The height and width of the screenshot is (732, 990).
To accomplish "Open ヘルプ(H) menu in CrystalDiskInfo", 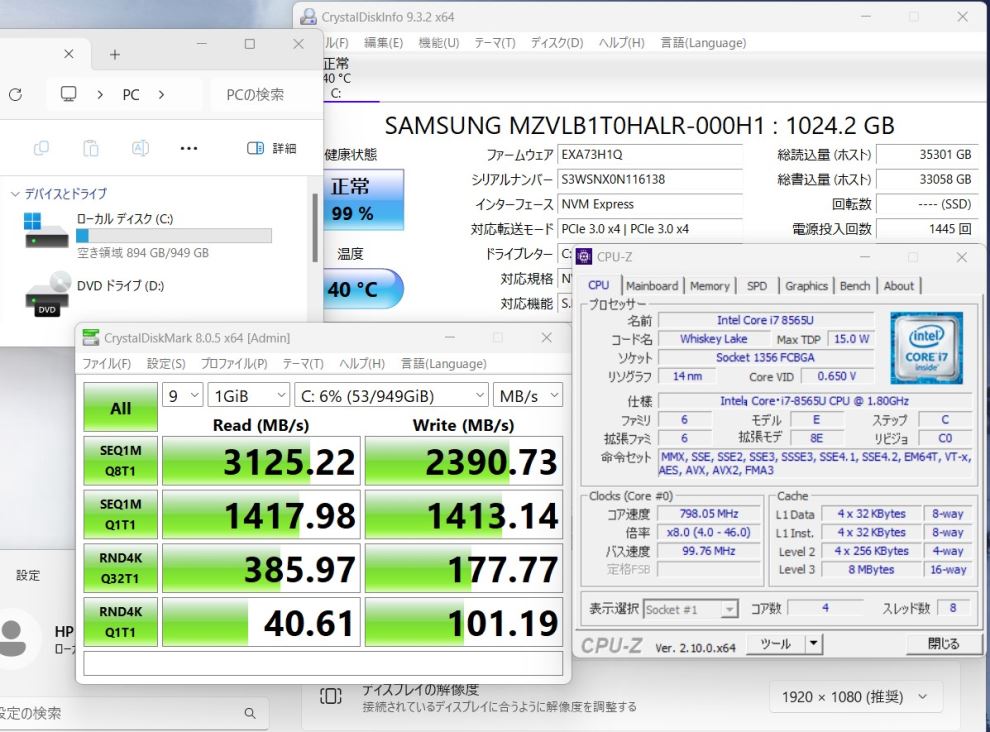I will (621, 43).
